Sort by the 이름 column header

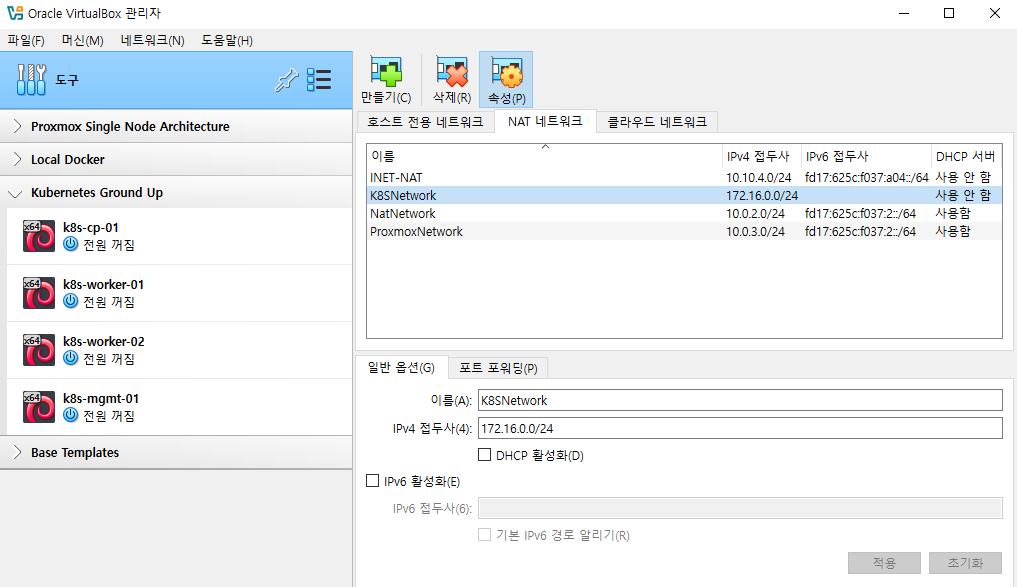pyautogui.click(x=544, y=156)
